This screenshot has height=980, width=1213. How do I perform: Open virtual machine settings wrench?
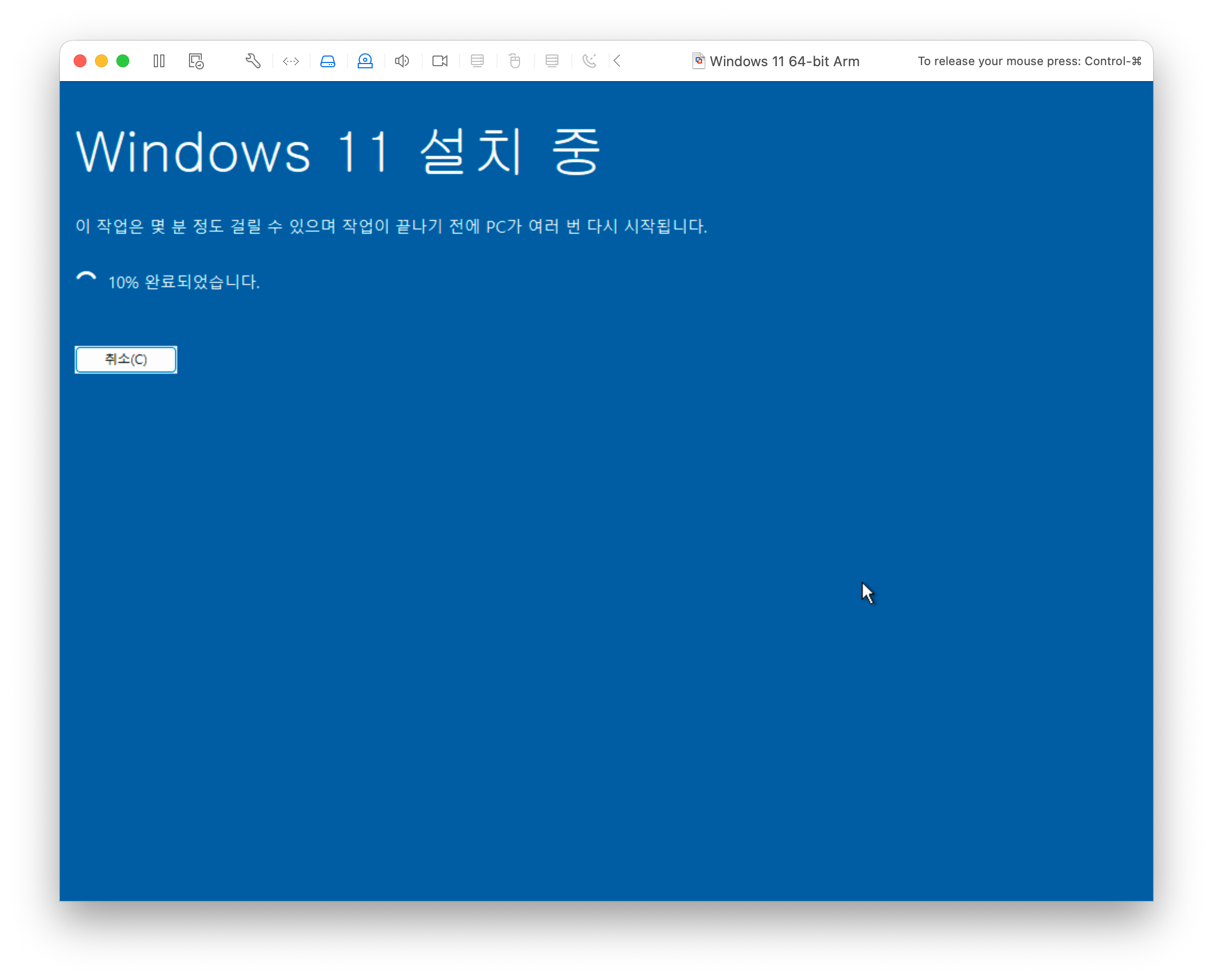point(253,61)
